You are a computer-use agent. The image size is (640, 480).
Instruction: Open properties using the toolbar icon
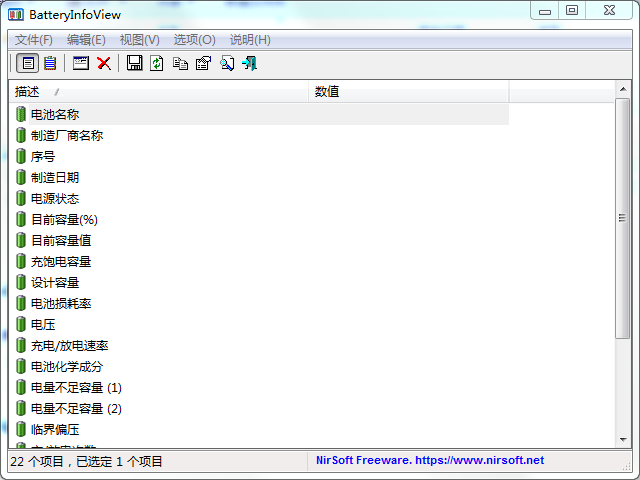(x=203, y=63)
